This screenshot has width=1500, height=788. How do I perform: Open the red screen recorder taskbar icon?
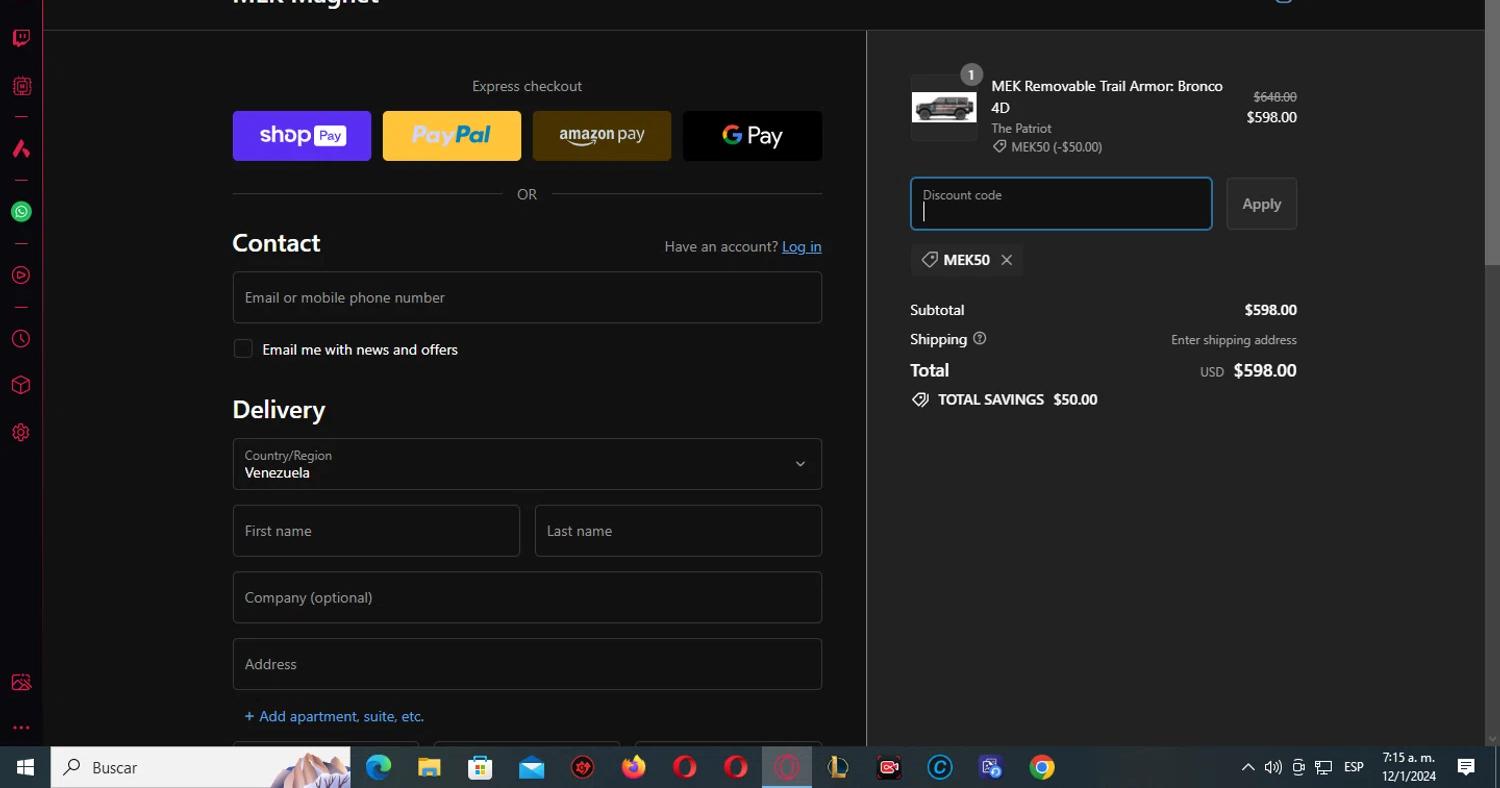point(889,767)
